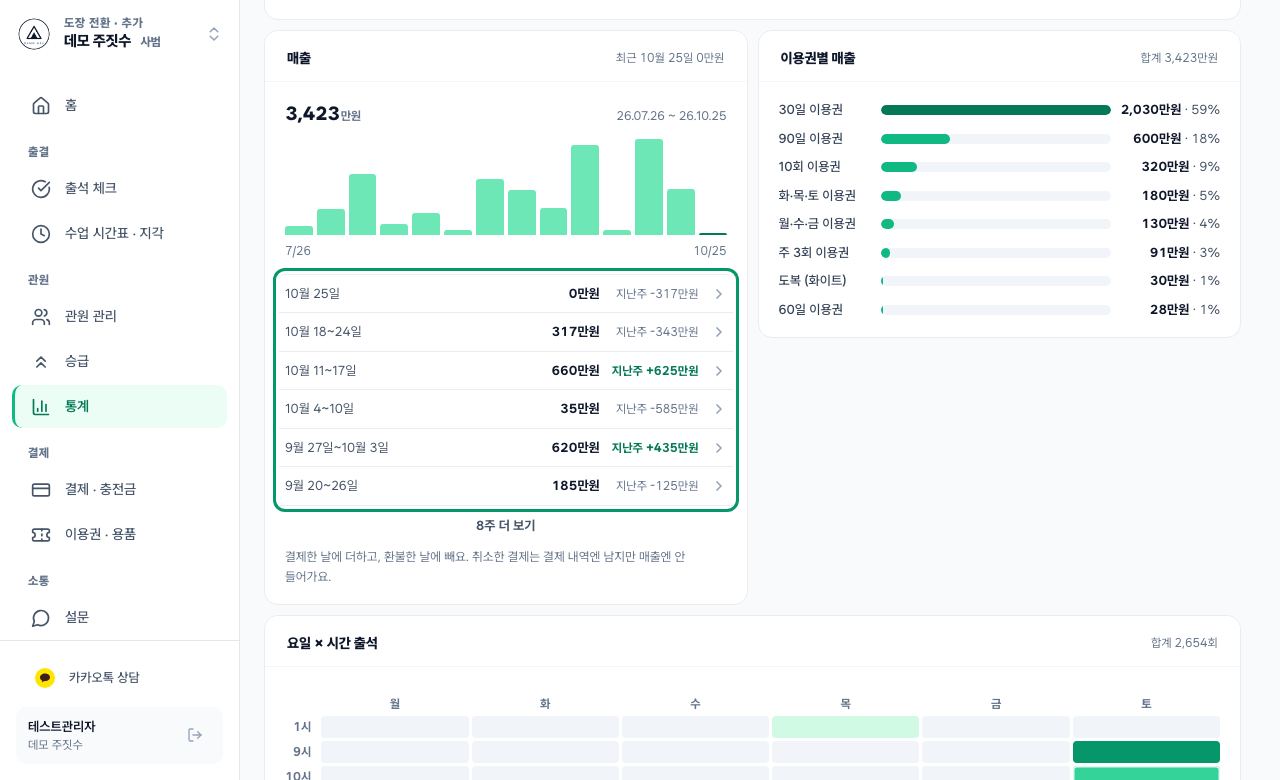Click the 이용권 · 용품 ticket icon
The width and height of the screenshot is (1280, 780).
41,534
